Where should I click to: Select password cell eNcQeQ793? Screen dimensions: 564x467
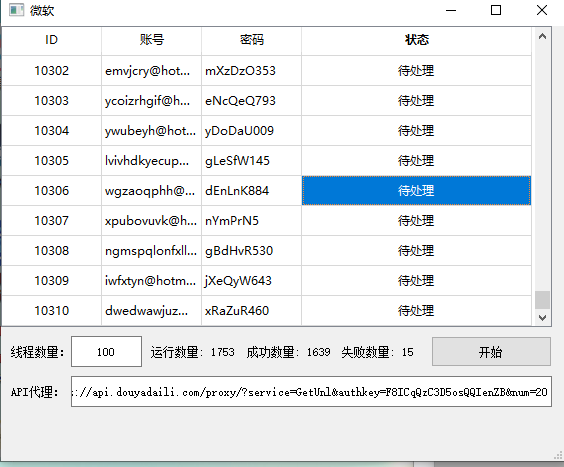pyautogui.click(x=251, y=101)
